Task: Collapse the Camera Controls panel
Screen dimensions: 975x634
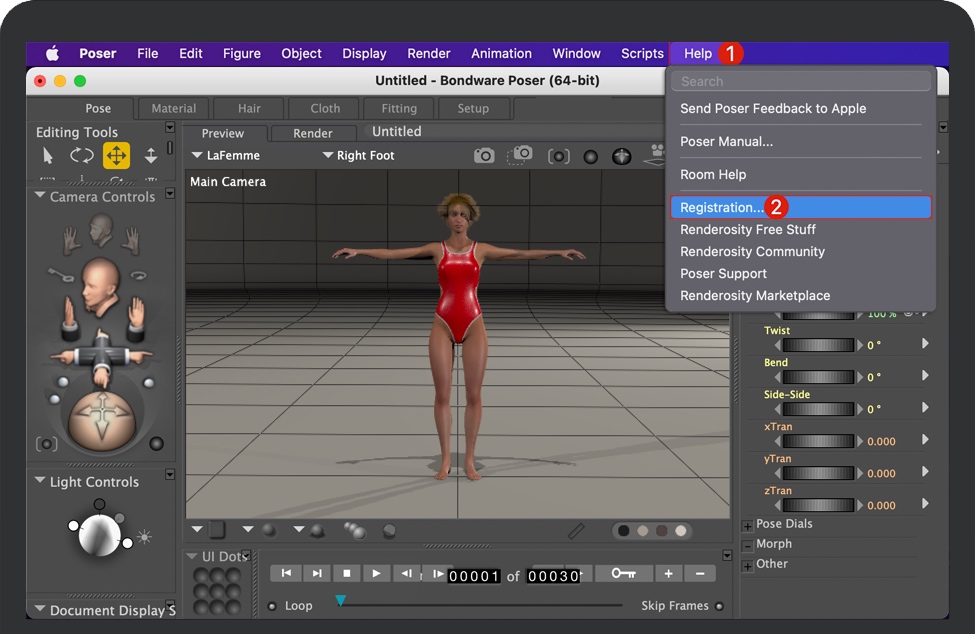Action: [x=40, y=195]
